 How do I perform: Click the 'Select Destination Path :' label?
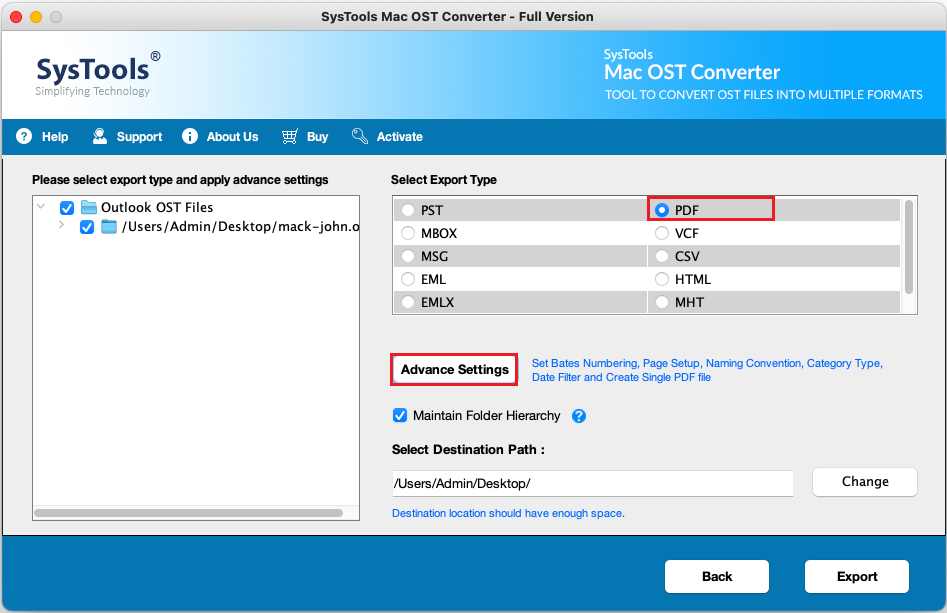(x=468, y=449)
